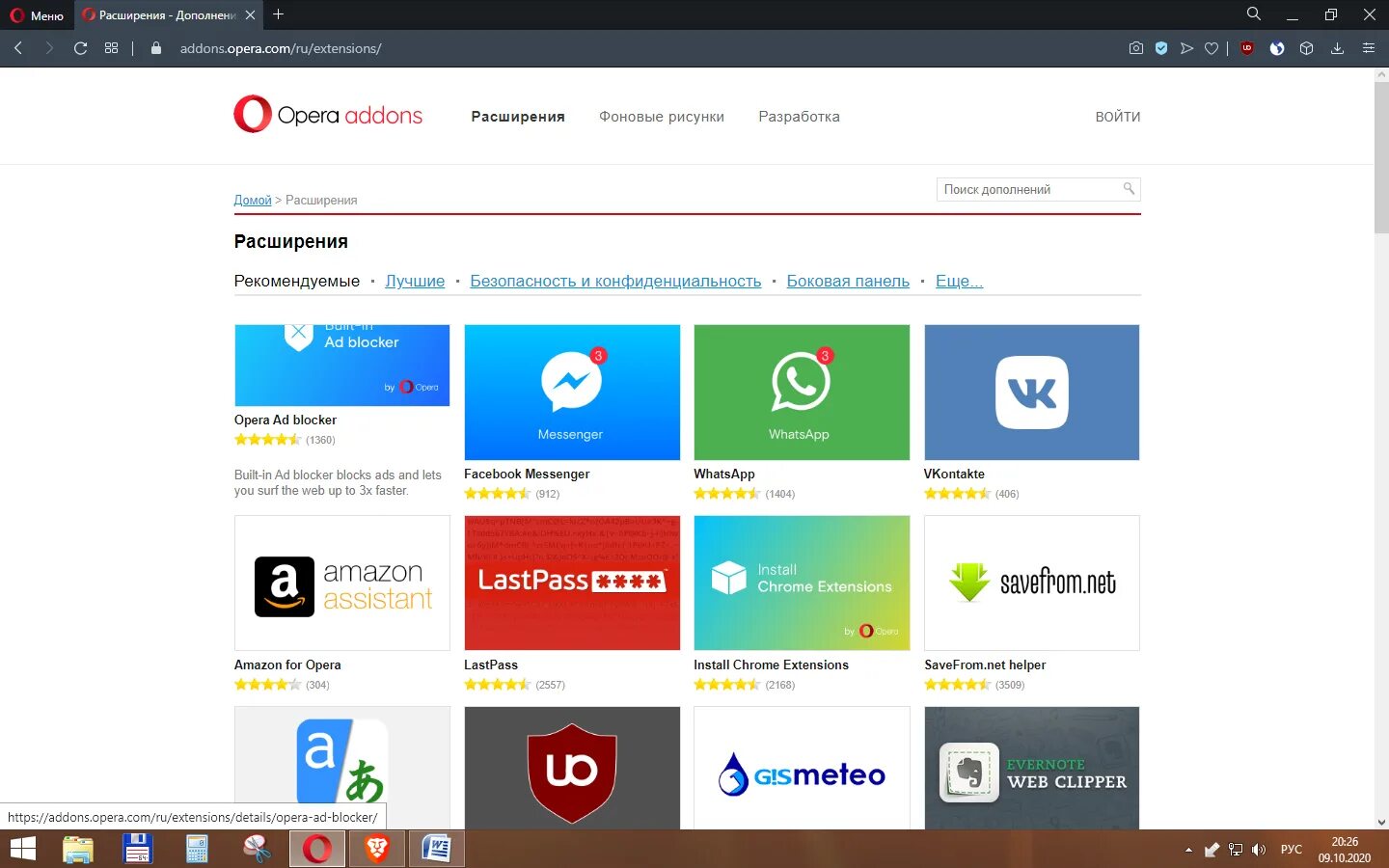
Task: Click the Opera addons logo
Action: (x=328, y=115)
